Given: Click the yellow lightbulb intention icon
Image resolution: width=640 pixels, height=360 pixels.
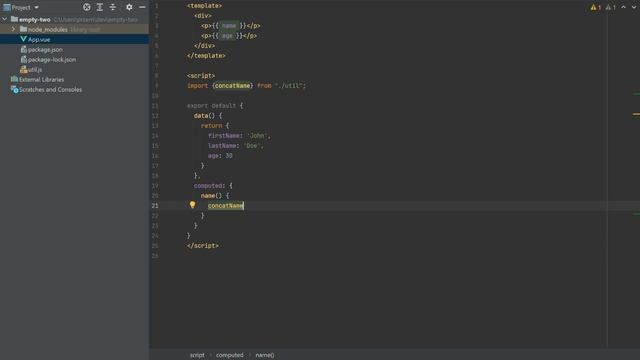Looking at the screenshot, I should pos(192,205).
